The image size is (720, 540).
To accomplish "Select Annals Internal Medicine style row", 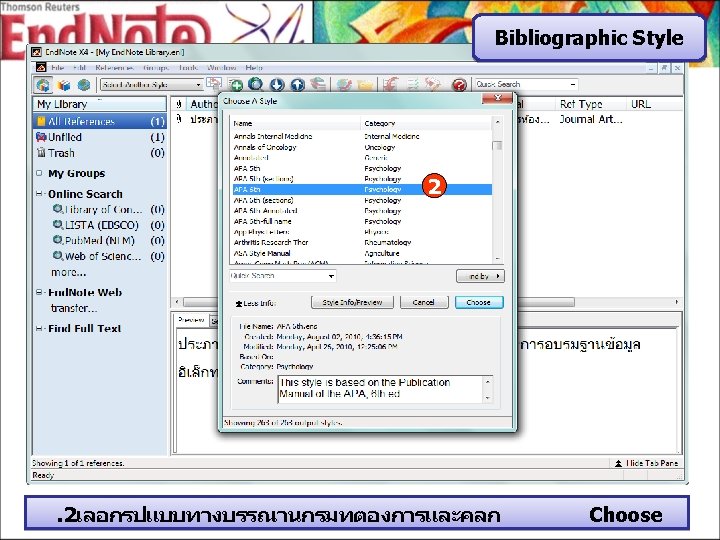I will coord(361,136).
